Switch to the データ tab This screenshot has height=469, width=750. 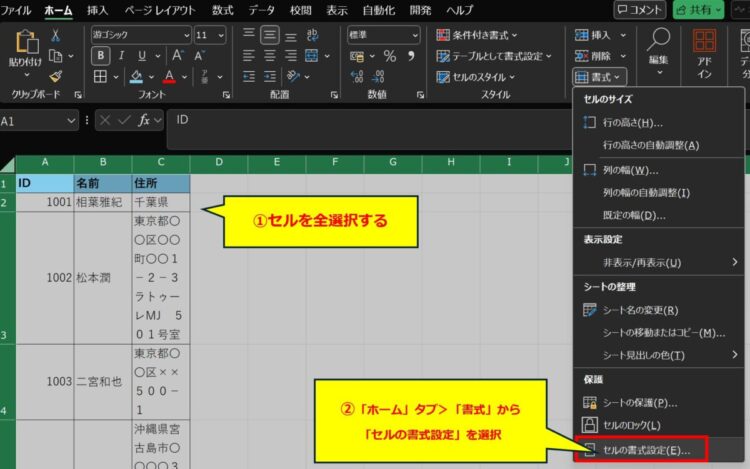(x=262, y=10)
